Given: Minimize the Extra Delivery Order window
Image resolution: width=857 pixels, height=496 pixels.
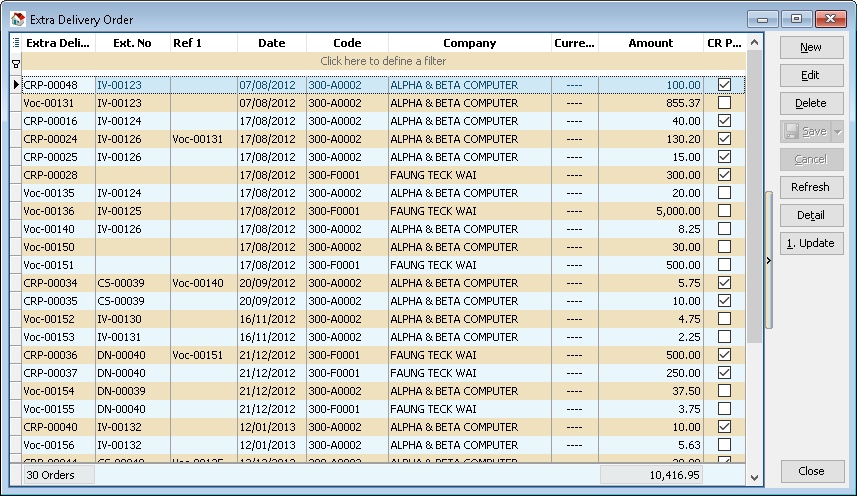Looking at the screenshot, I should click(x=763, y=19).
